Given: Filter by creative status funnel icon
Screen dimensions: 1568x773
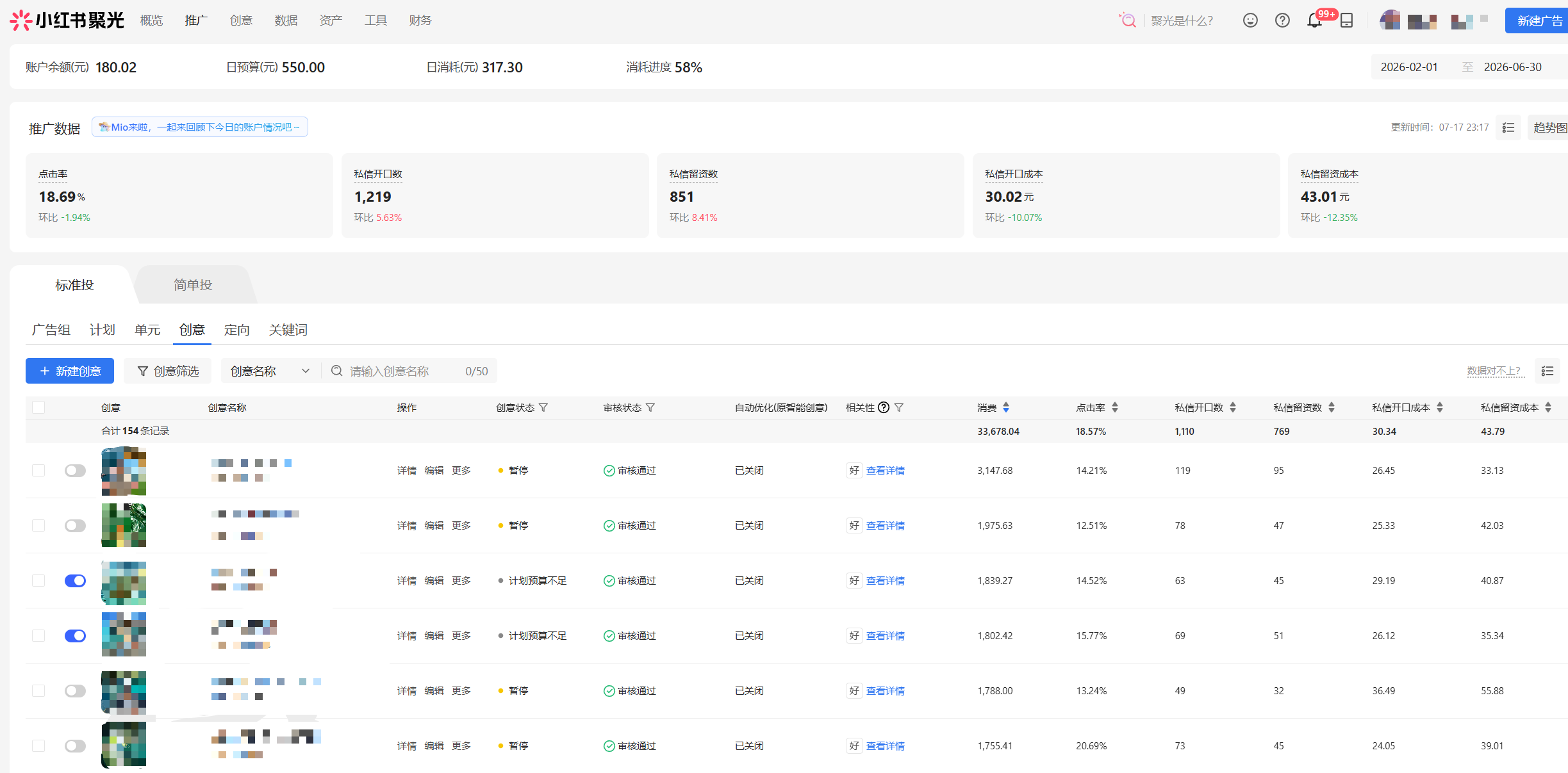Looking at the screenshot, I should [543, 407].
